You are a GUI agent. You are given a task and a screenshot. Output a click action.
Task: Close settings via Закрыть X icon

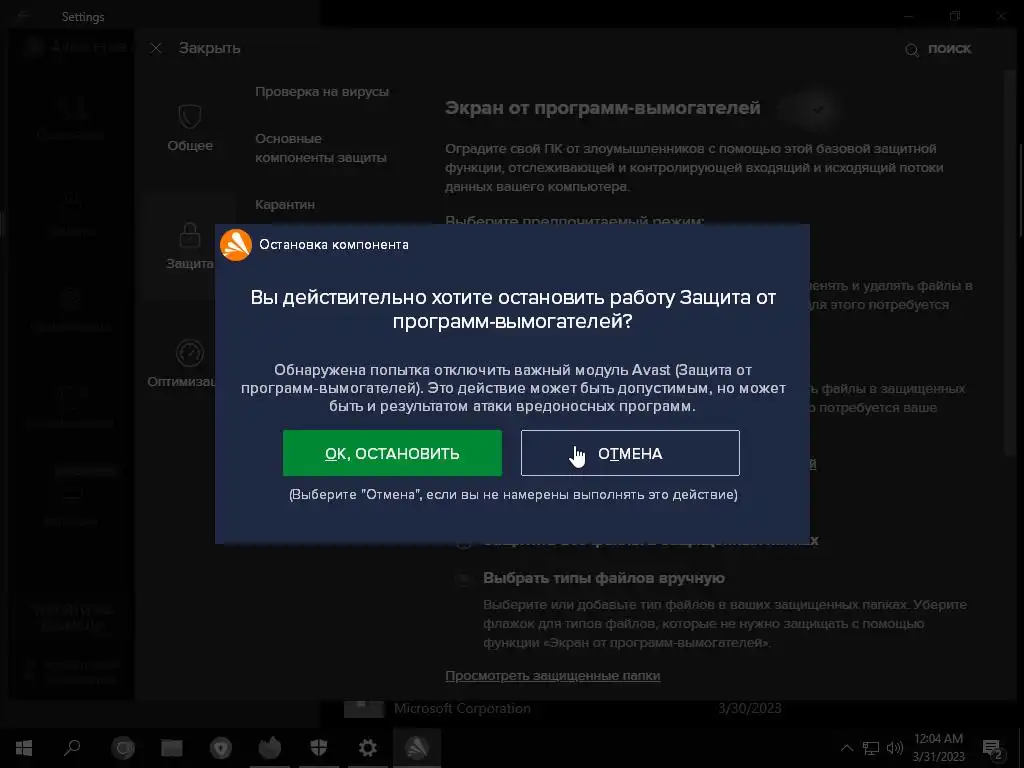coord(156,48)
